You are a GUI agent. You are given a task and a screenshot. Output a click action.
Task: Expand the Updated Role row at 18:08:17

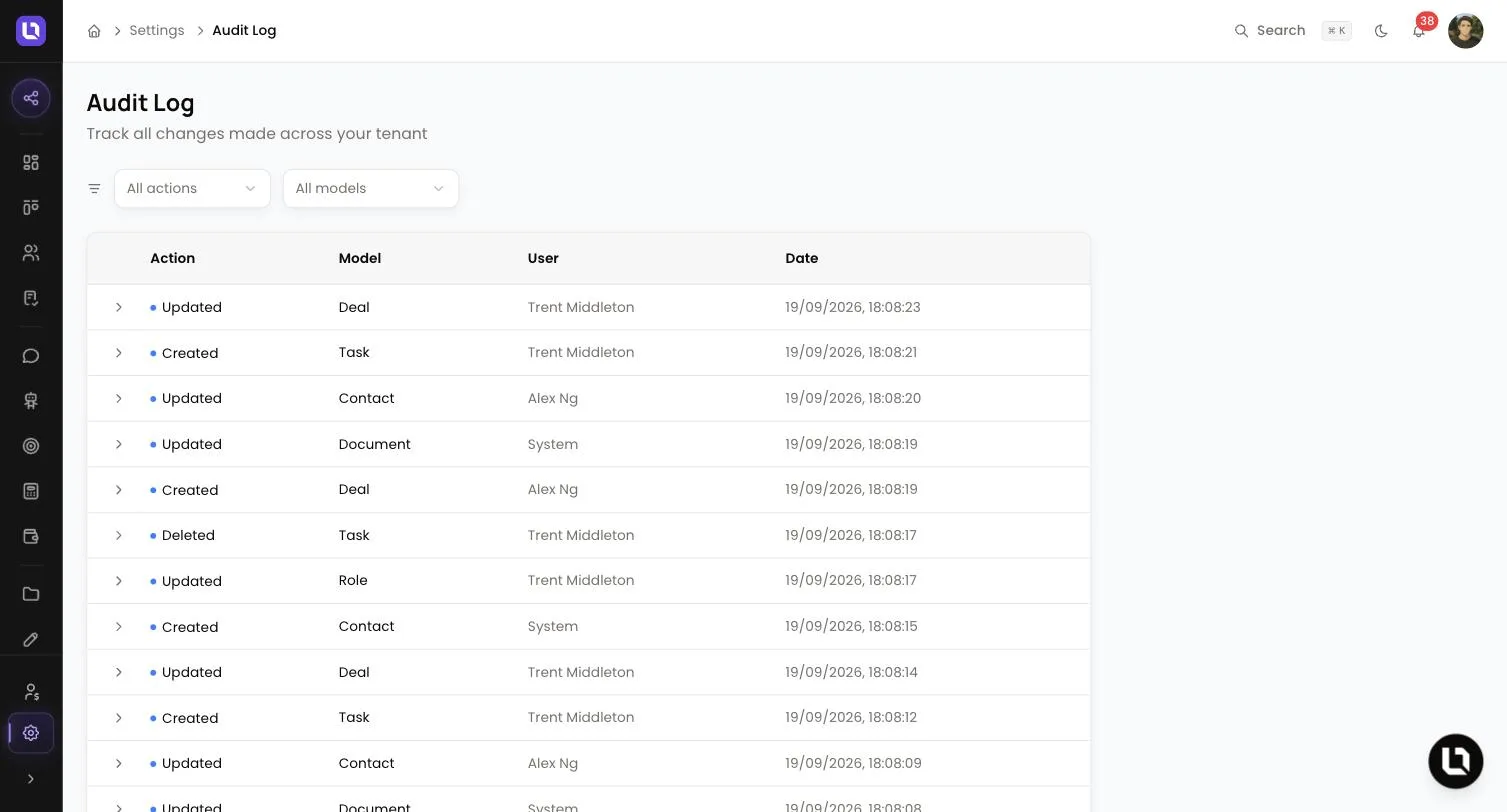pos(118,581)
